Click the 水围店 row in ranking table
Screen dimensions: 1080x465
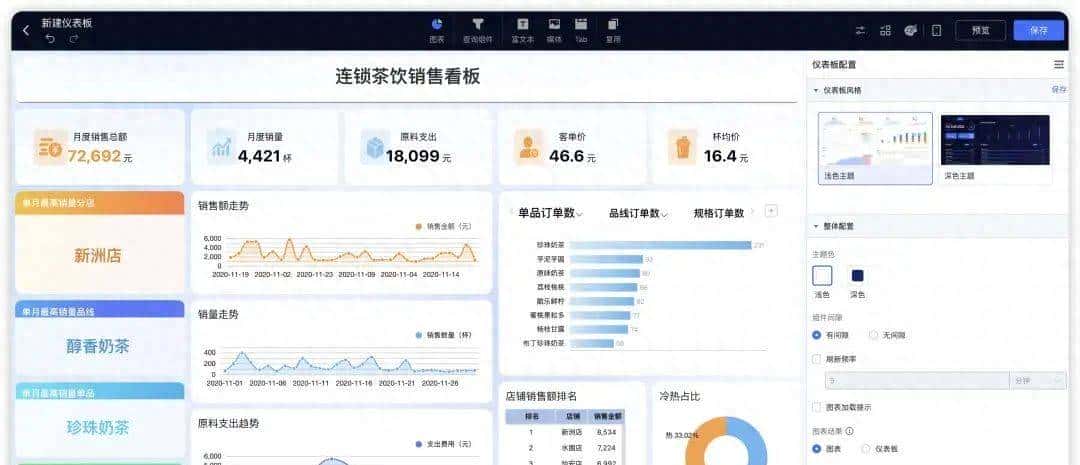565,448
